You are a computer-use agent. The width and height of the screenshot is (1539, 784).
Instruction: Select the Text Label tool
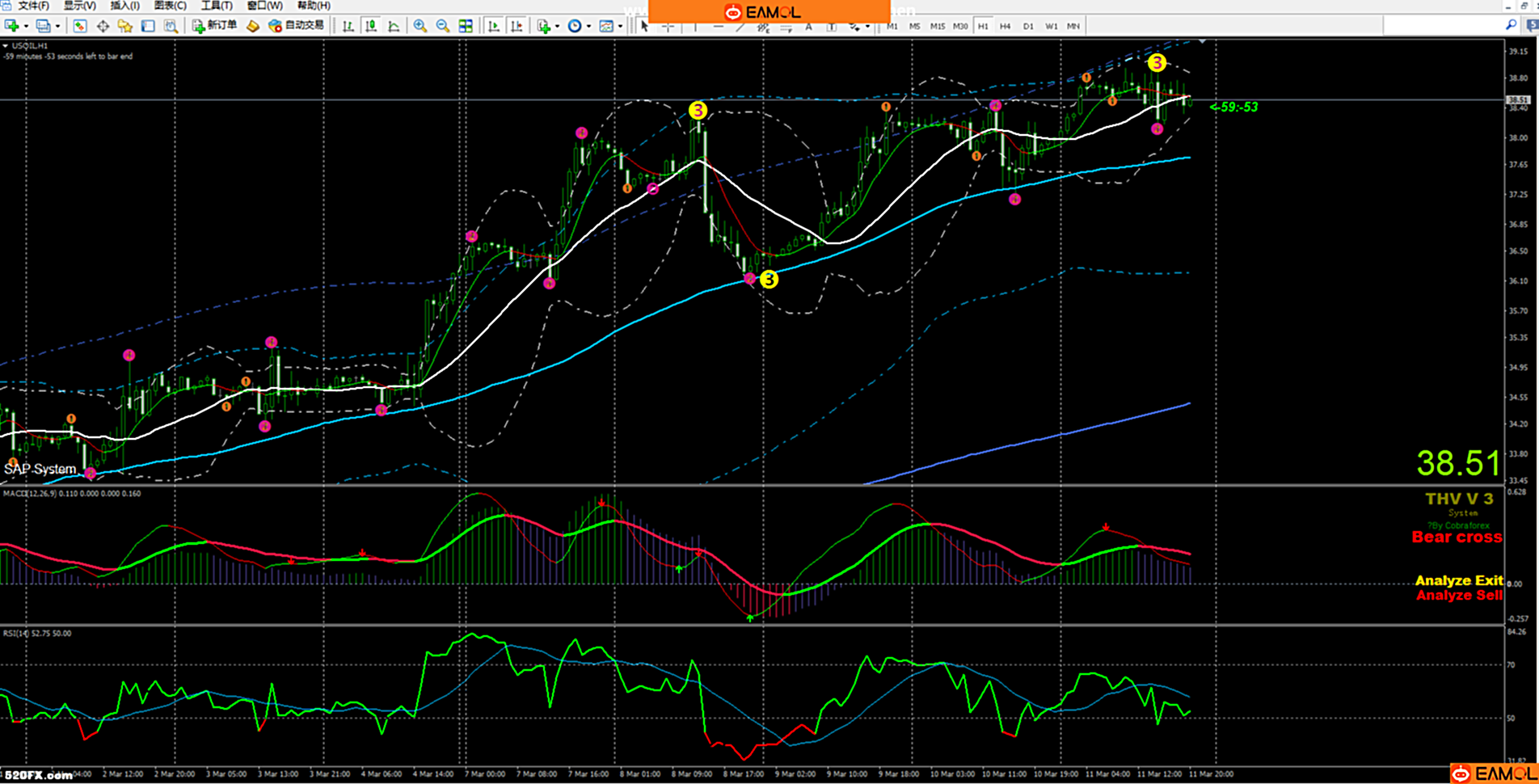pos(831,26)
